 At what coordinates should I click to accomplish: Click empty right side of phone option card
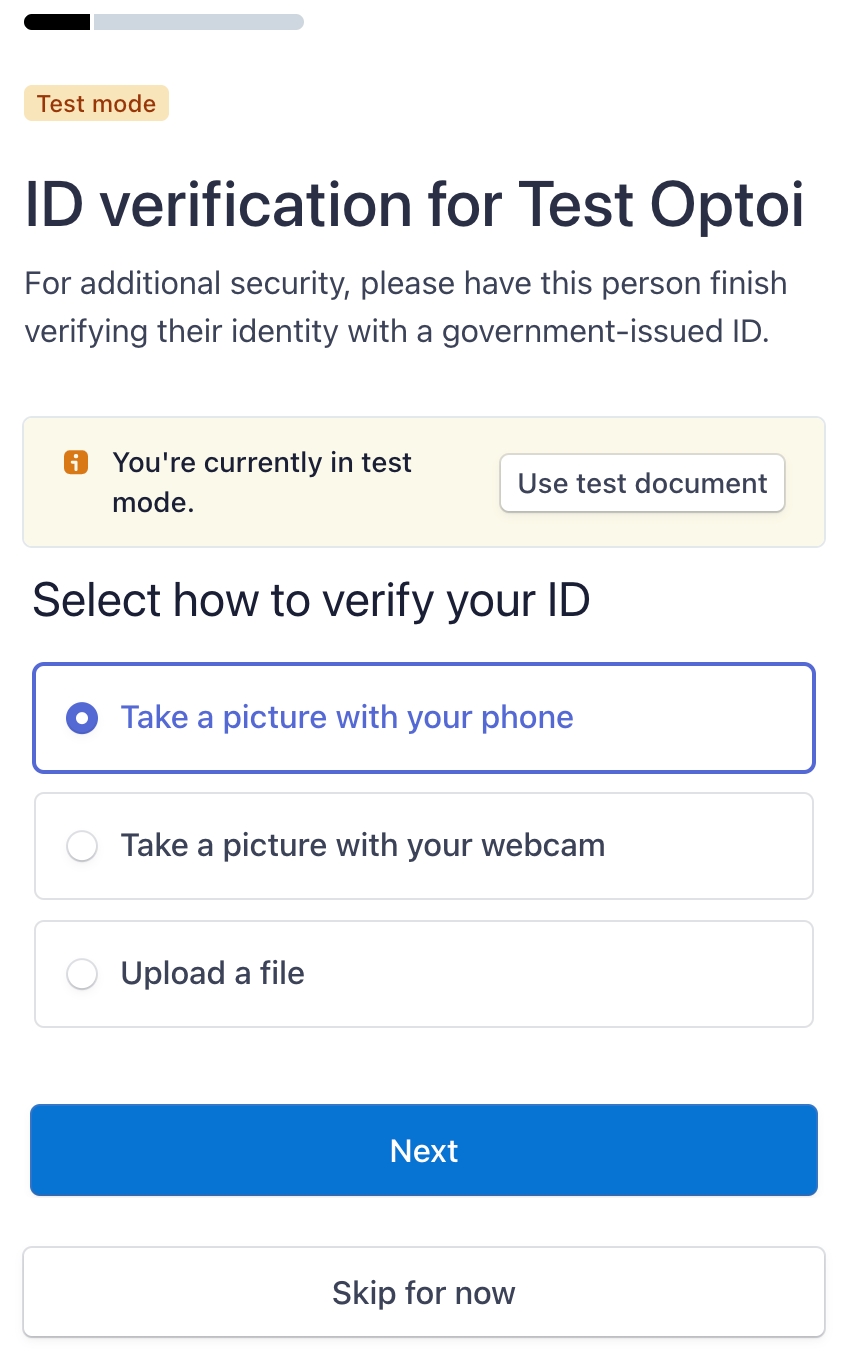pyautogui.click(x=700, y=718)
